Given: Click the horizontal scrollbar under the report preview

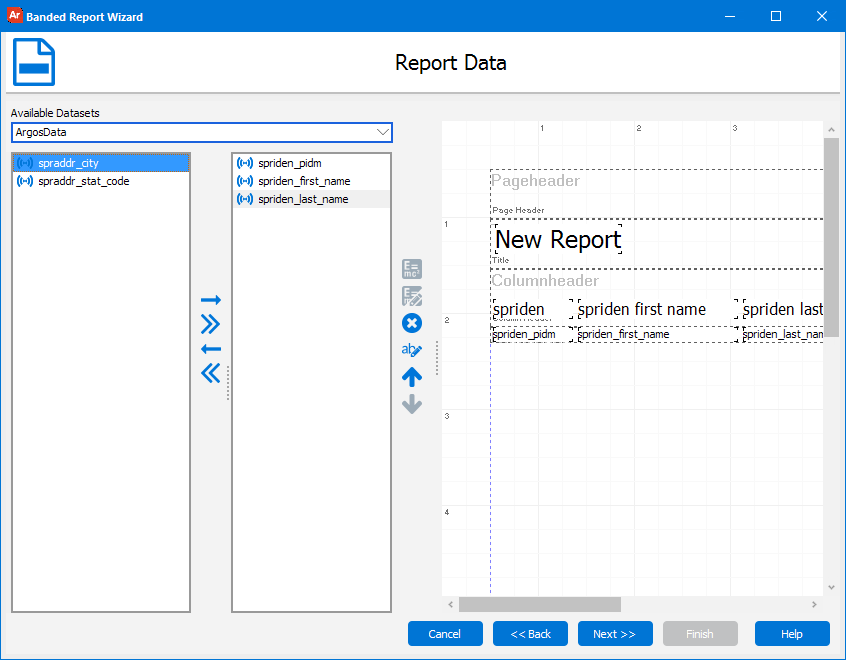Looking at the screenshot, I should click(x=540, y=604).
